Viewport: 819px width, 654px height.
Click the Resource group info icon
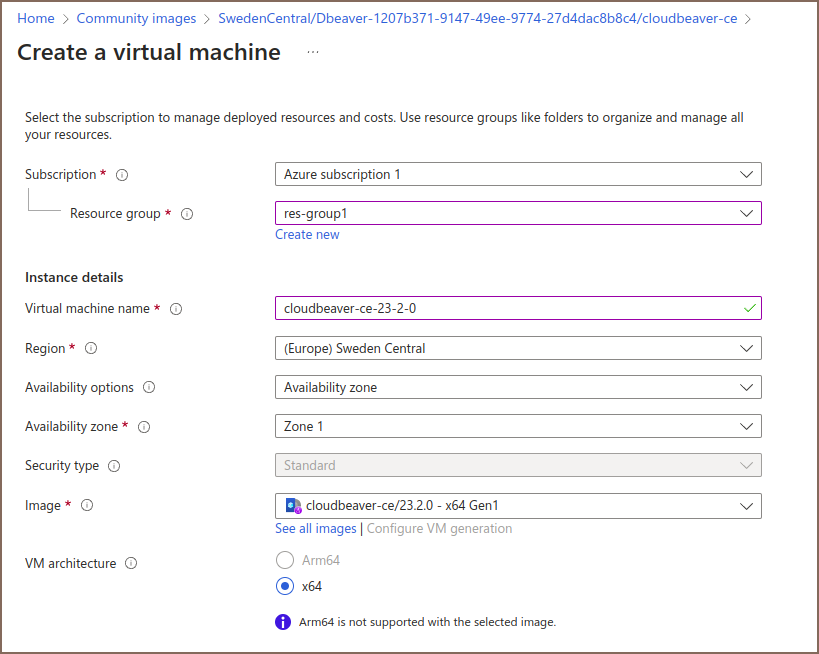187,214
